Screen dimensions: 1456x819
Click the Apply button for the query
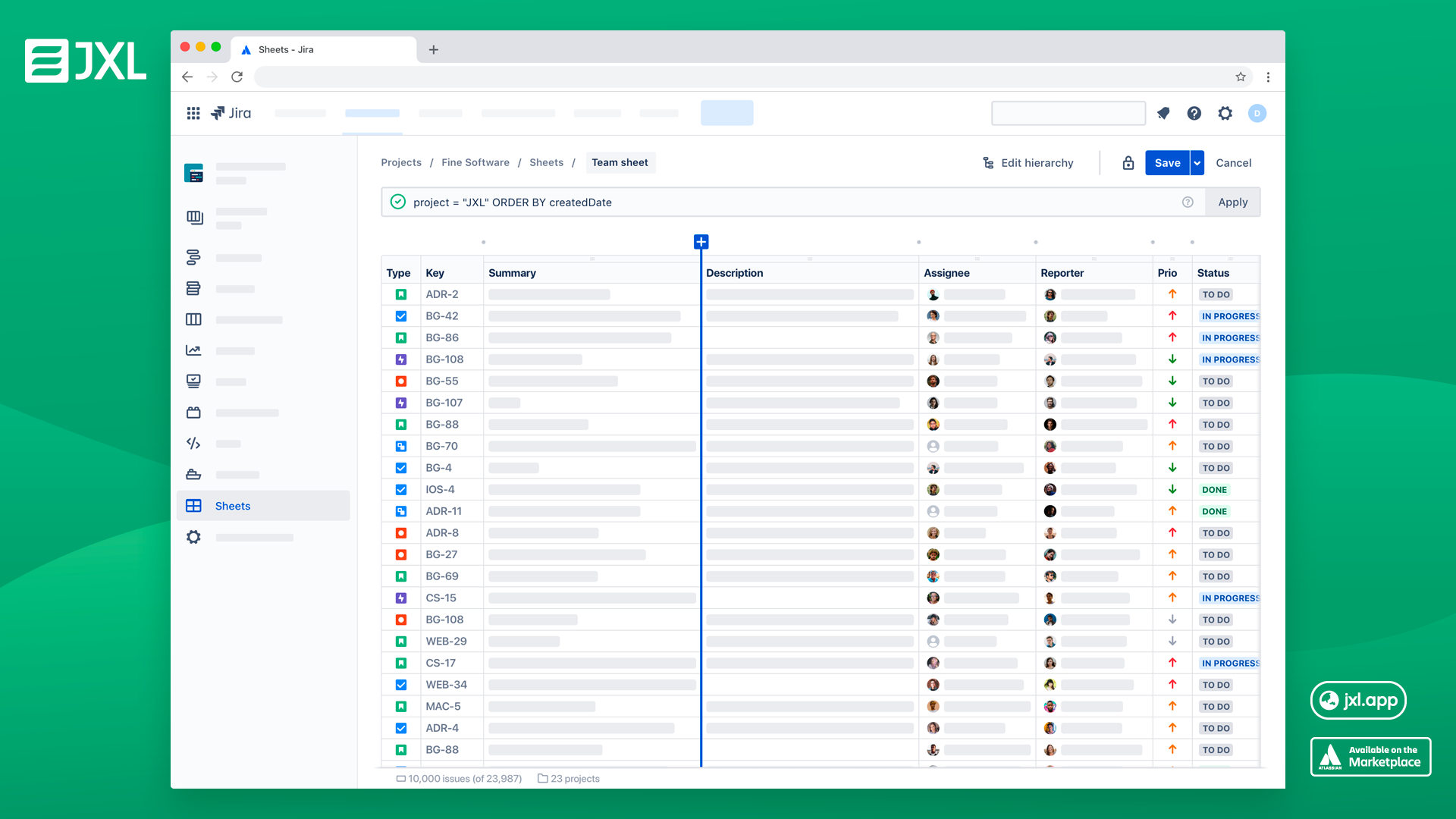pos(1232,202)
